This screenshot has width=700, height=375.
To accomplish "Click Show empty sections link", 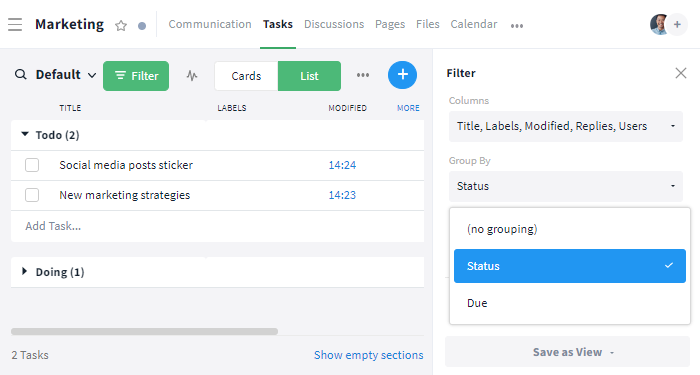I will coord(368,355).
